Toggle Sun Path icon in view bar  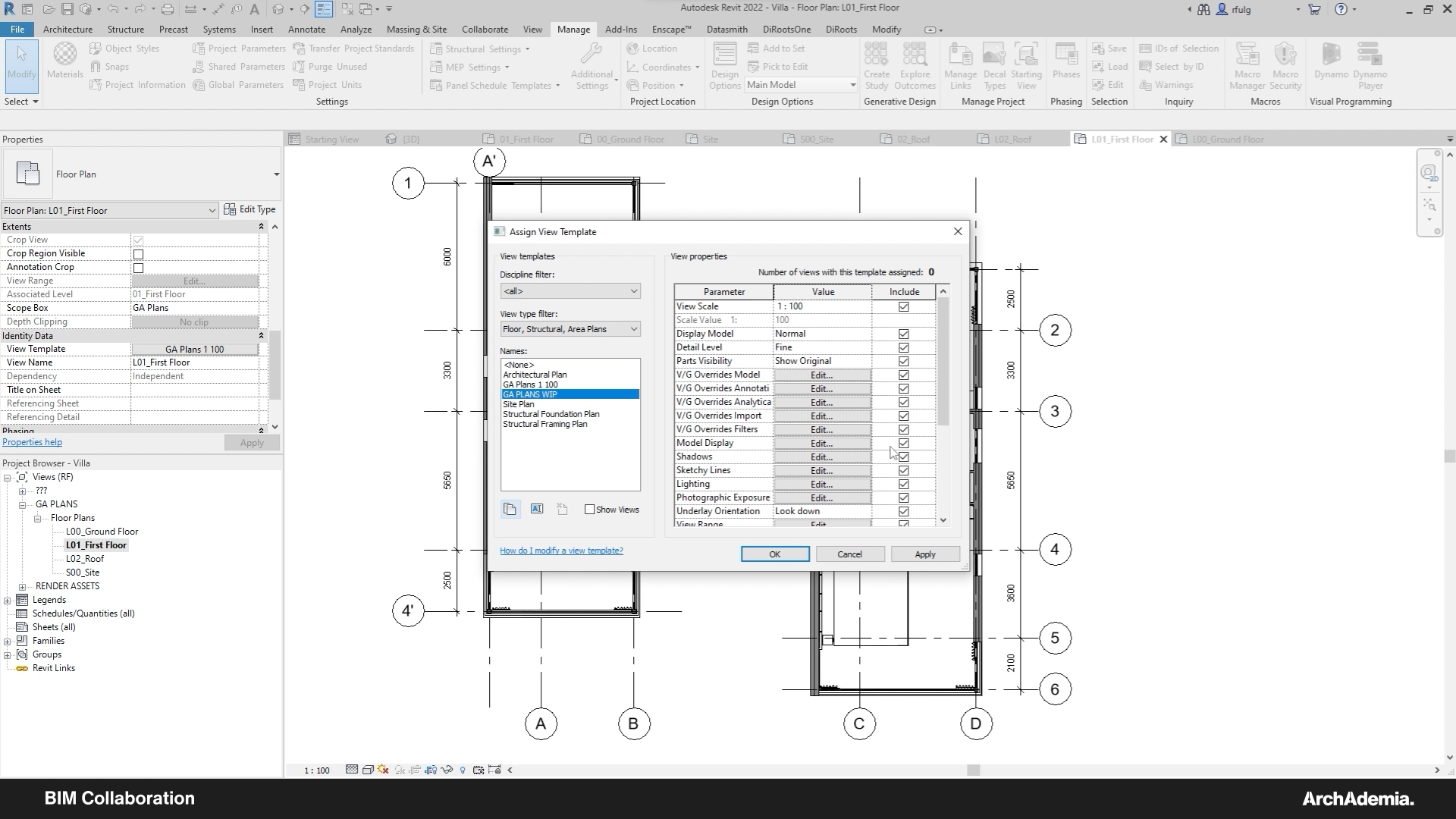click(383, 769)
